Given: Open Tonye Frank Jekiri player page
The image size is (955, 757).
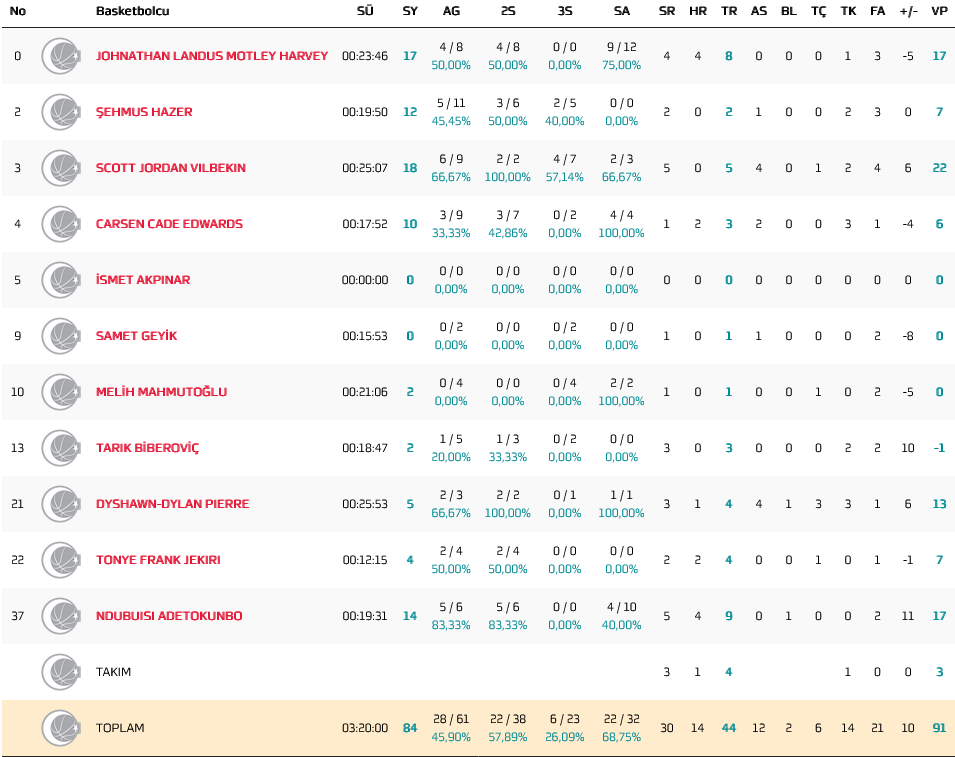Looking at the screenshot, I should click(158, 560).
